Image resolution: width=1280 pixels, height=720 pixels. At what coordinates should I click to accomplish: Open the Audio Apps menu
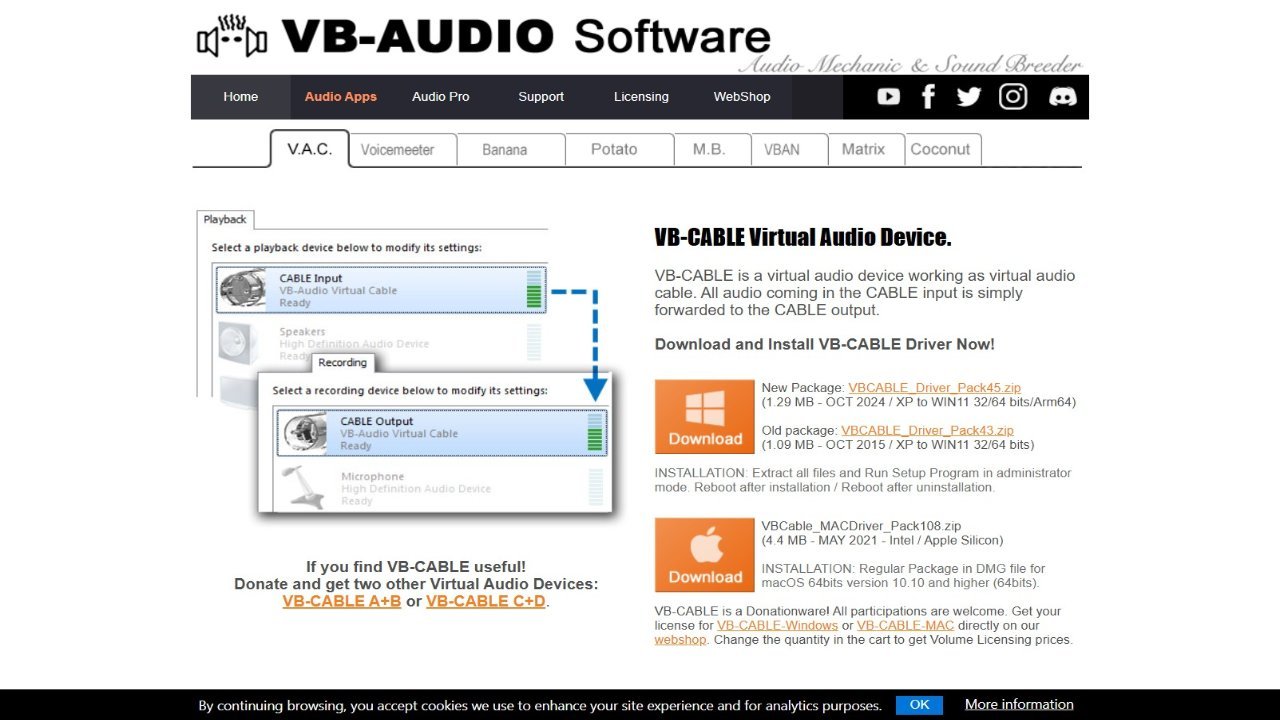coord(341,97)
